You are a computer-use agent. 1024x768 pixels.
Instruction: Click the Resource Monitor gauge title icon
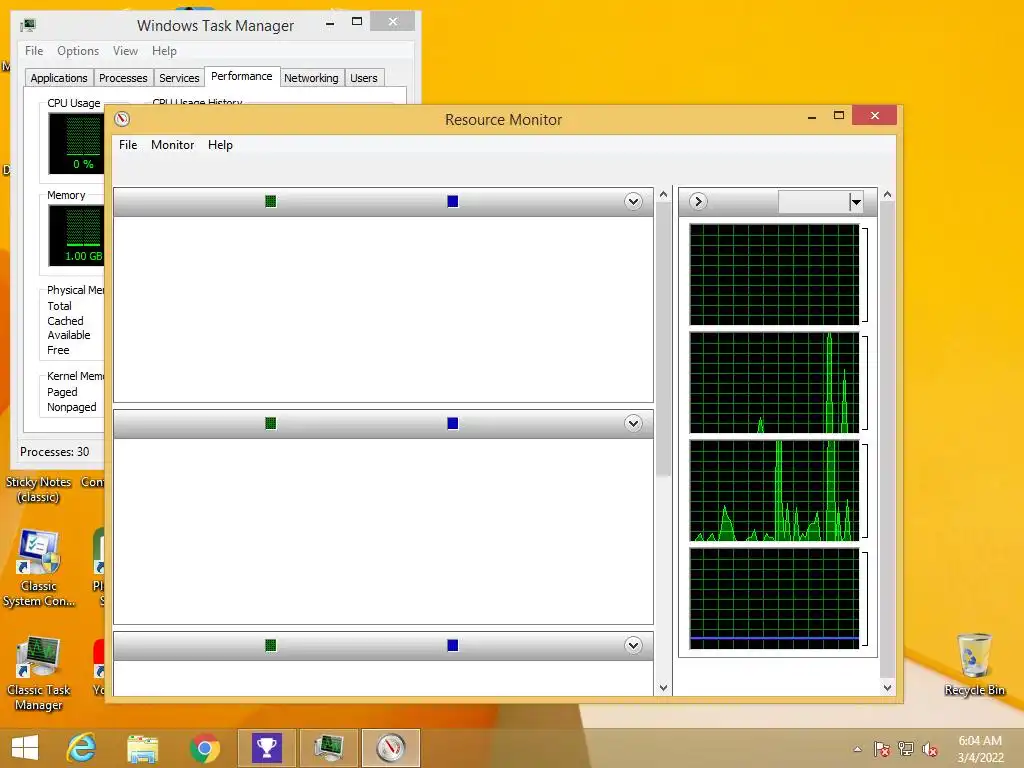[122, 119]
